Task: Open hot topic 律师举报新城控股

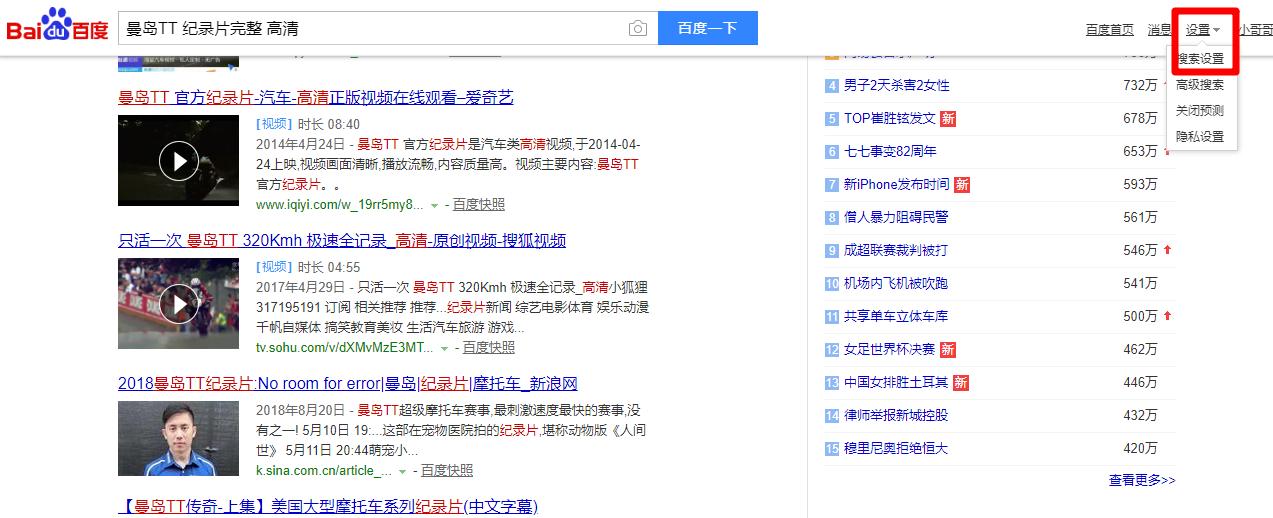Action: (896, 415)
